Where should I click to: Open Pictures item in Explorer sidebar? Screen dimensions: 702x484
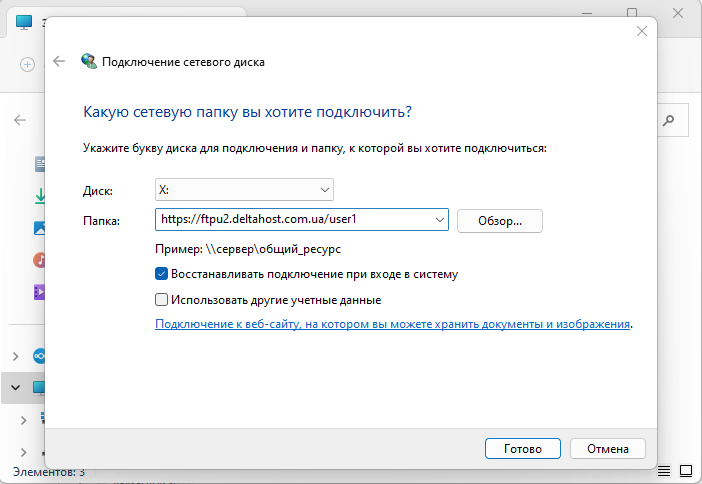(39, 228)
